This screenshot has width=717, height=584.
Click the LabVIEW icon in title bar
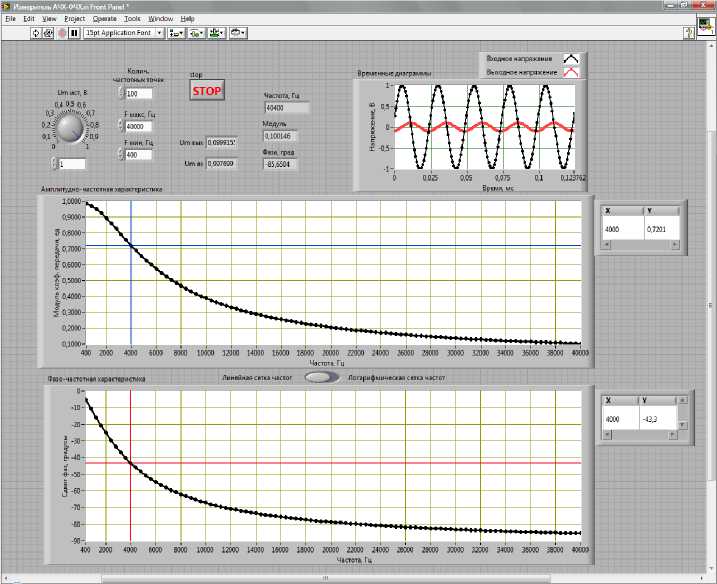[7, 6]
